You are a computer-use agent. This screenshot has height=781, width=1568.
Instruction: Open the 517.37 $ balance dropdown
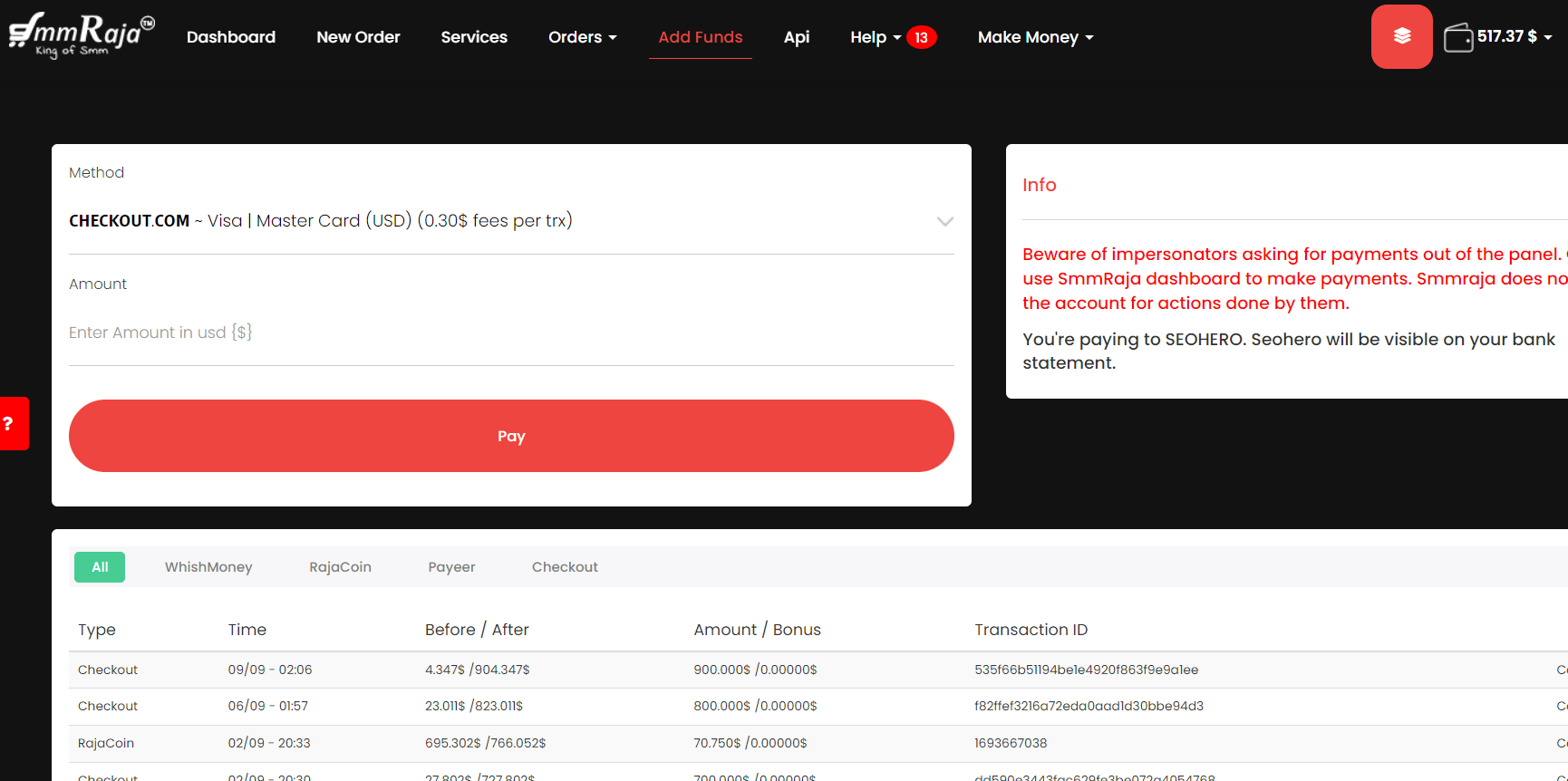point(1514,37)
